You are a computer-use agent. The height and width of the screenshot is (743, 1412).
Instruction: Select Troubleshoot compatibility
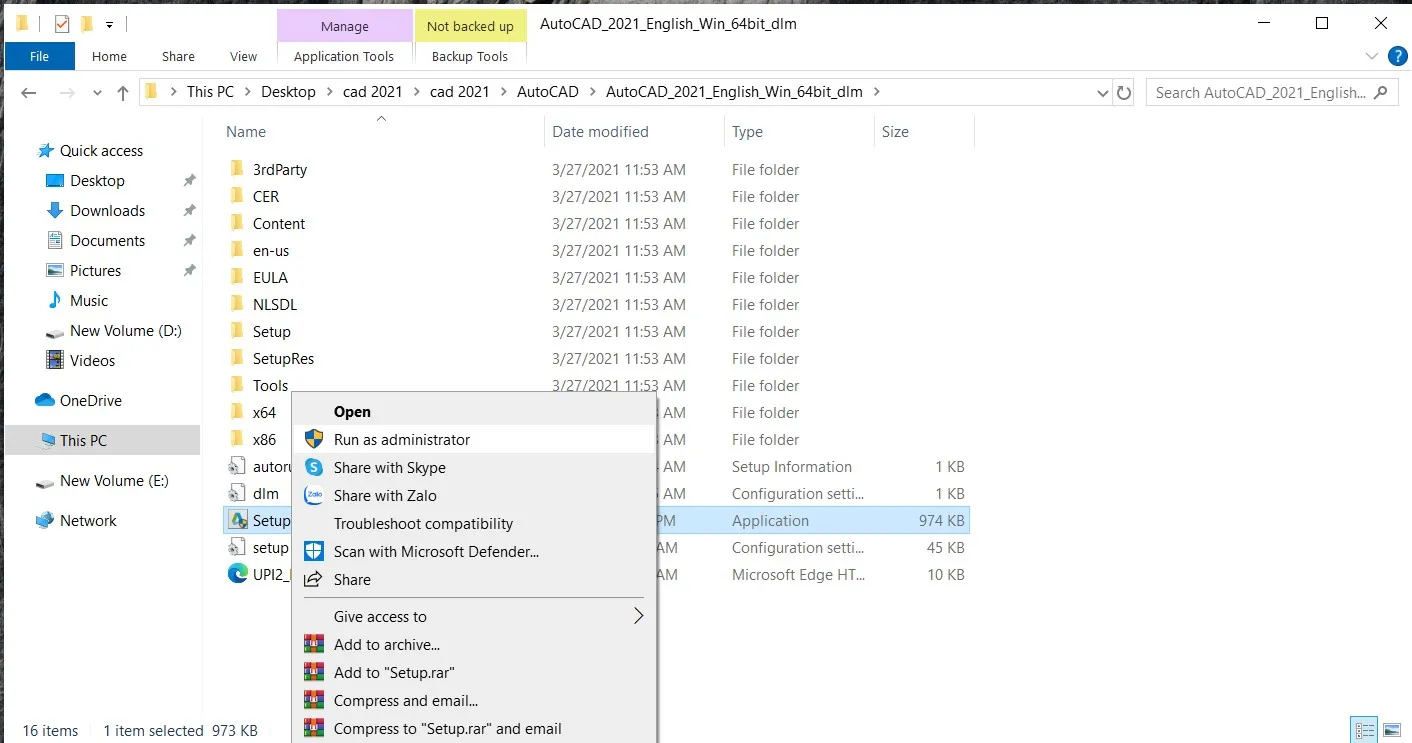pyautogui.click(x=423, y=524)
